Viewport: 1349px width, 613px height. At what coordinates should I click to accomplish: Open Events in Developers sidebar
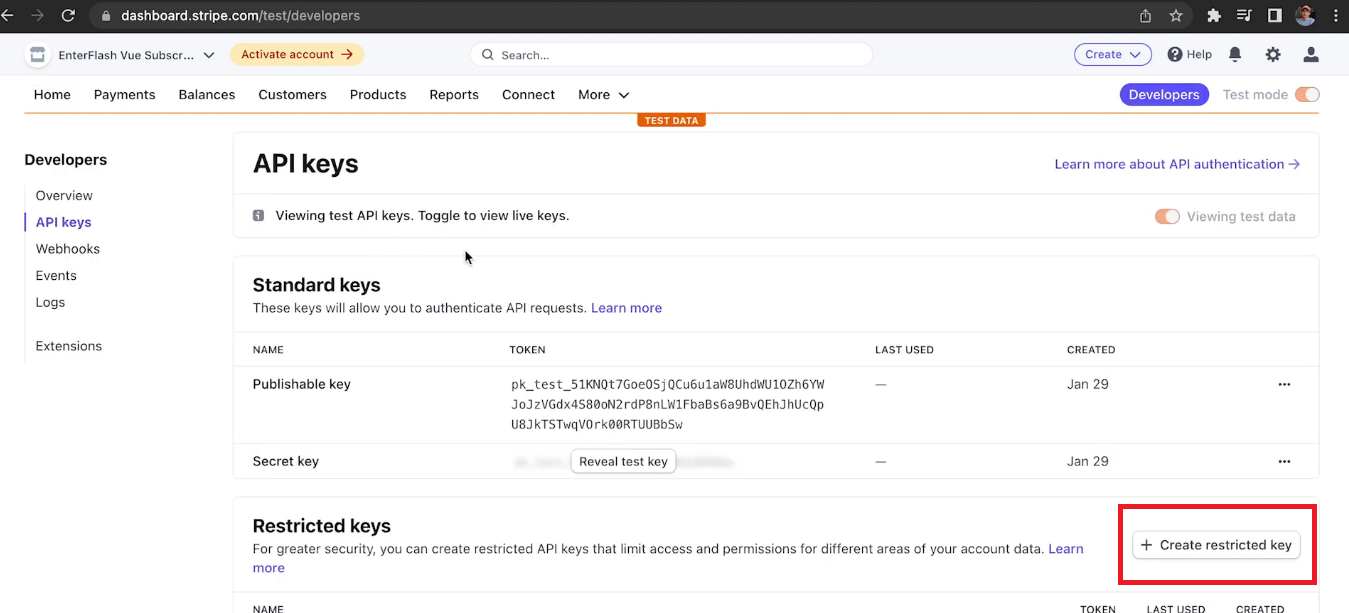(56, 275)
